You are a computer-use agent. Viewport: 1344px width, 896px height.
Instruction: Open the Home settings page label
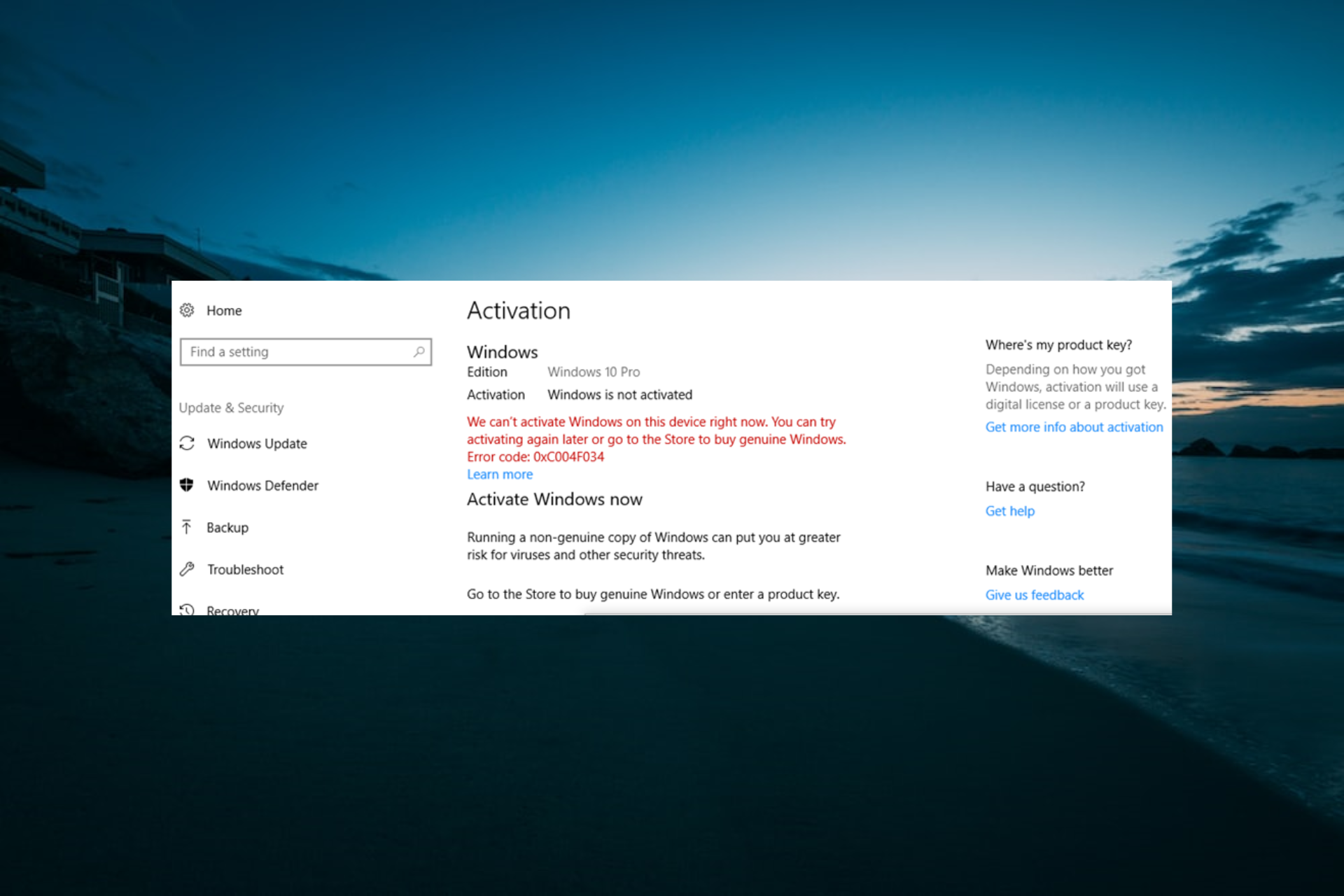click(x=224, y=311)
